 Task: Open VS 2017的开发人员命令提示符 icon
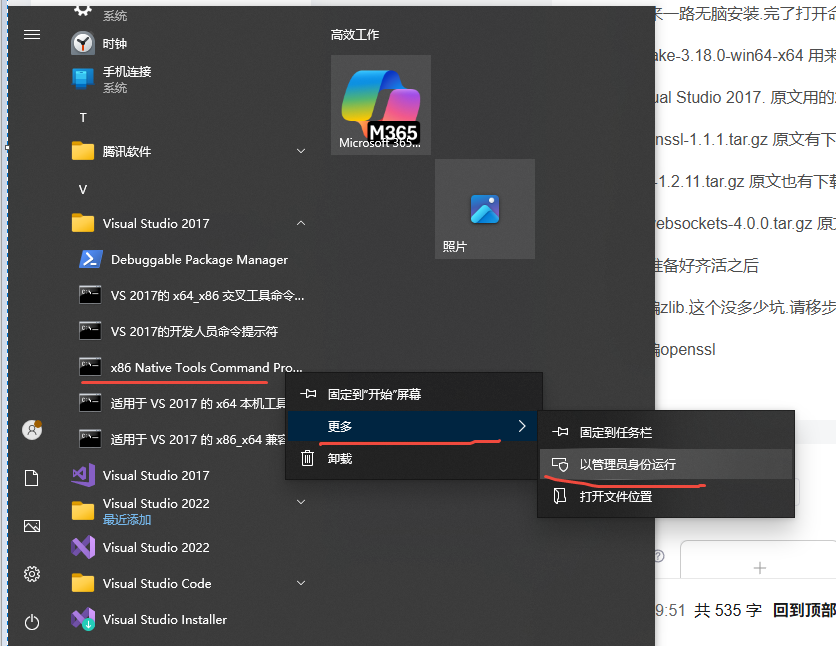pos(90,331)
